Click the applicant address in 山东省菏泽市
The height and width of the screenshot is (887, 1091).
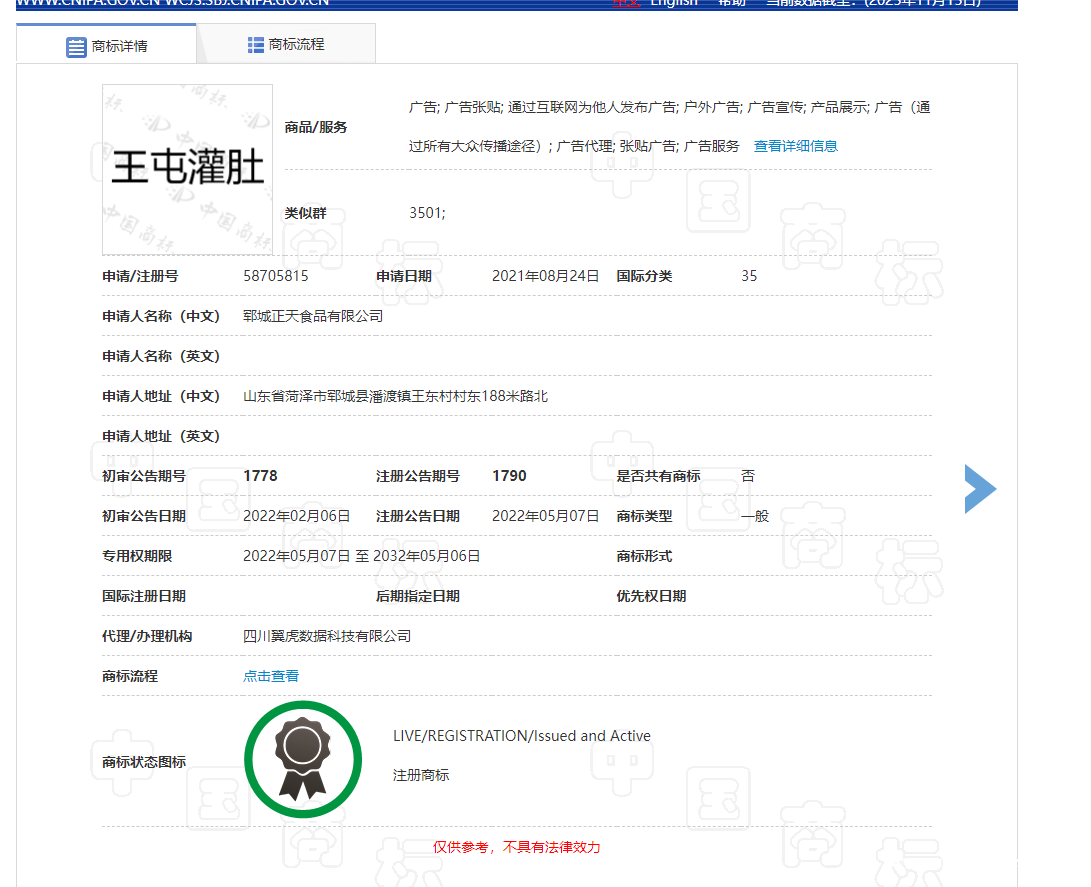[395, 396]
